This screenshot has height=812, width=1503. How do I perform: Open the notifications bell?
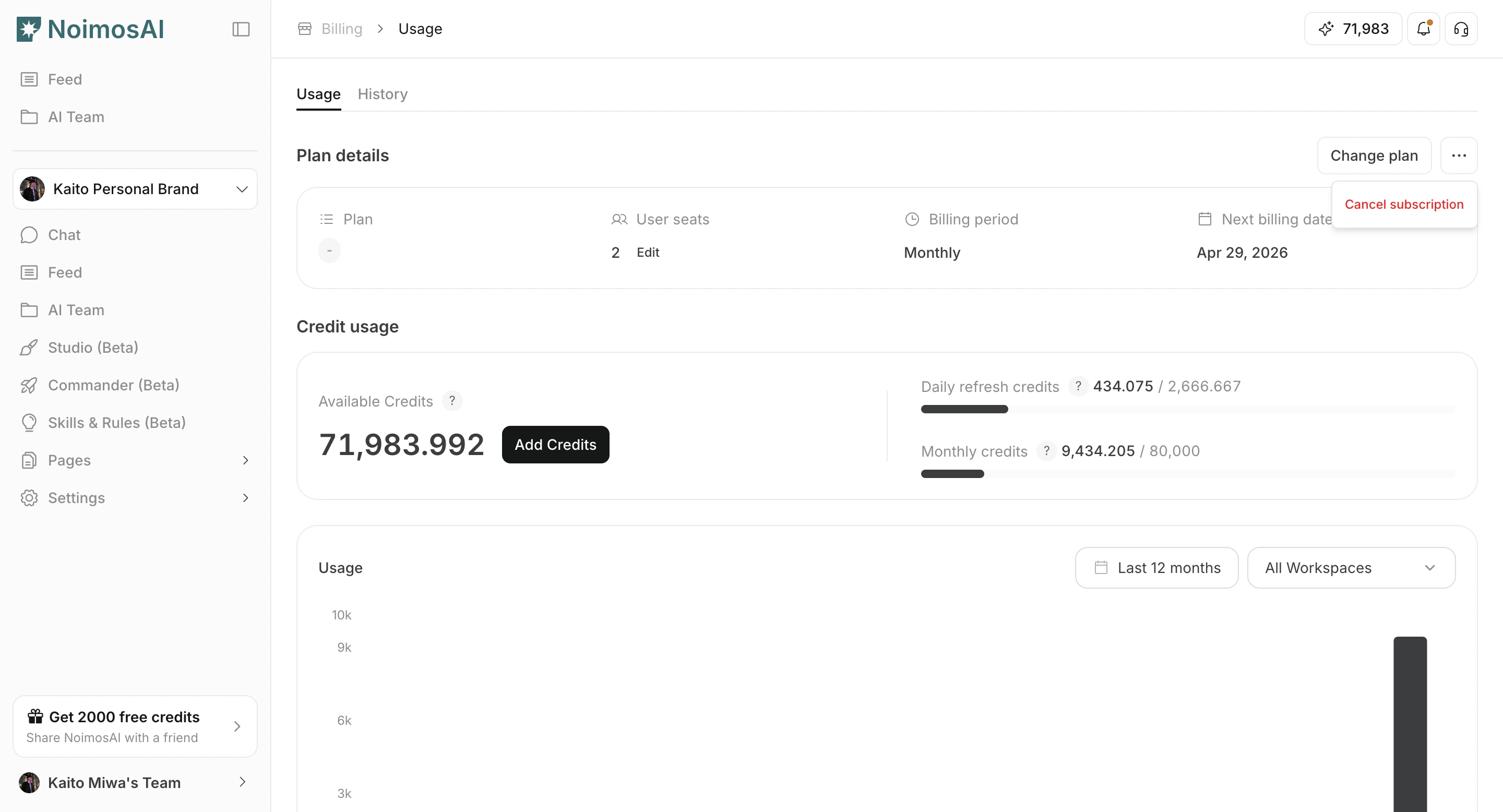pyautogui.click(x=1424, y=28)
